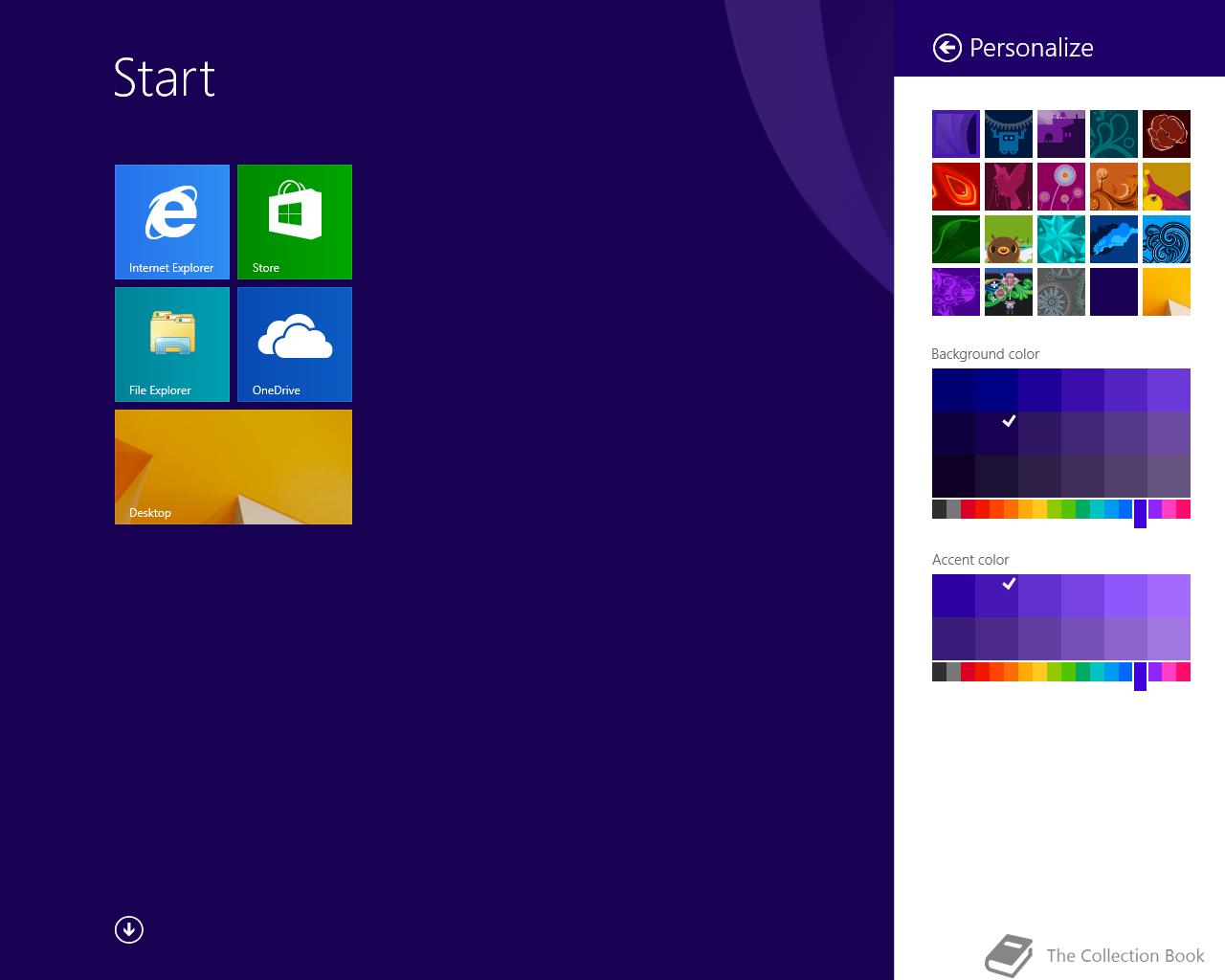Viewport: 1225px width, 980px height.
Task: Select light gray in the background hue strip
Action: 953,509
